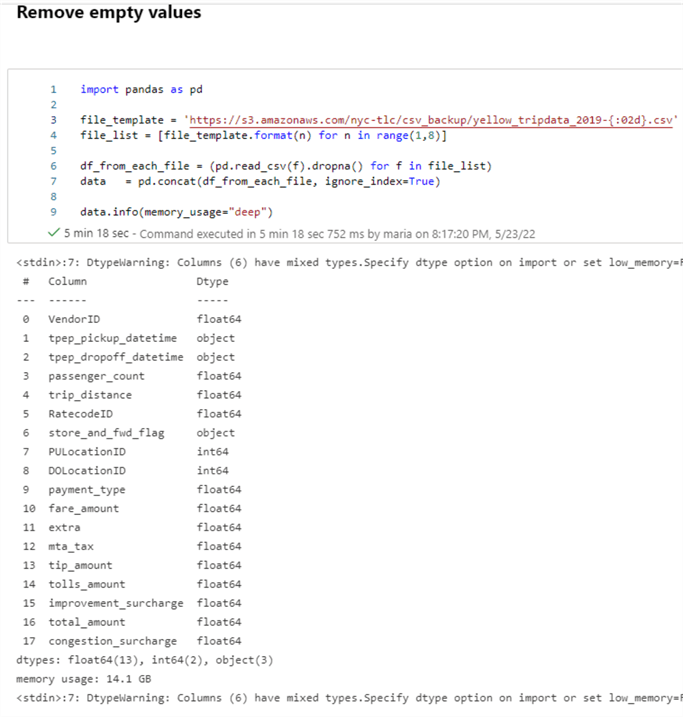
Task: Click 'trip_distance' column name
Action: [90, 395]
